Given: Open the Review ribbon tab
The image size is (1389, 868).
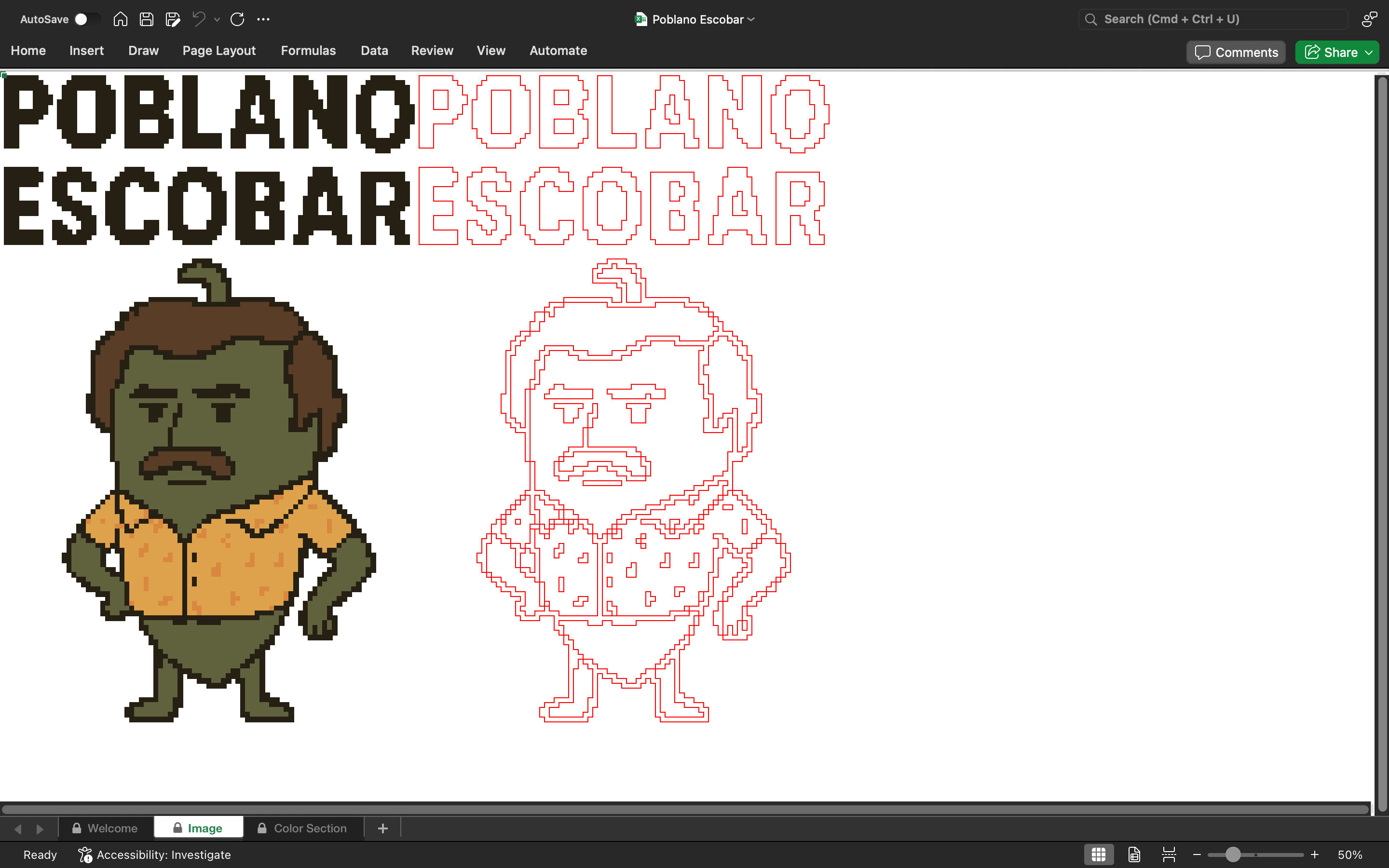Looking at the screenshot, I should click(432, 51).
